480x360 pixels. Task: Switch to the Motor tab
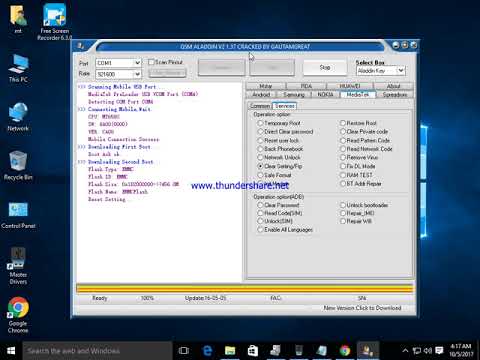coord(266,86)
